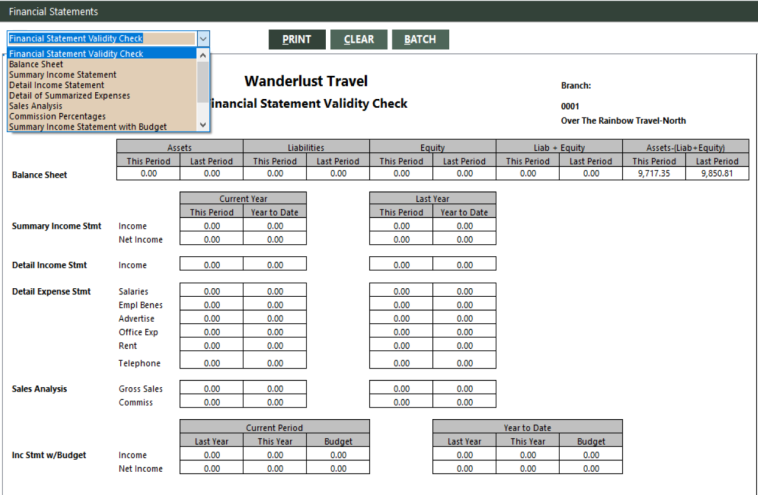This screenshot has height=495, width=758.
Task: Click the Liabilities column group header
Action: click(306, 147)
